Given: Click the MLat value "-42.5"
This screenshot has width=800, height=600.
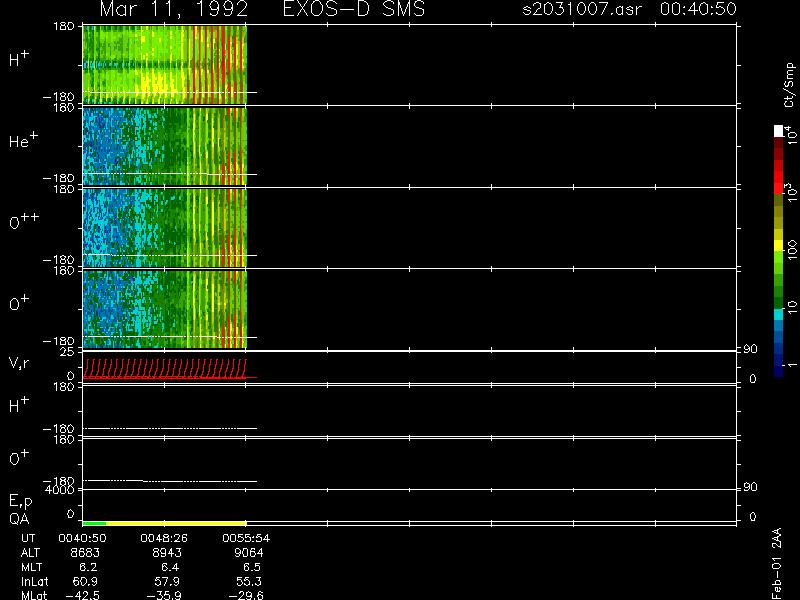Looking at the screenshot, I should 83,595.
